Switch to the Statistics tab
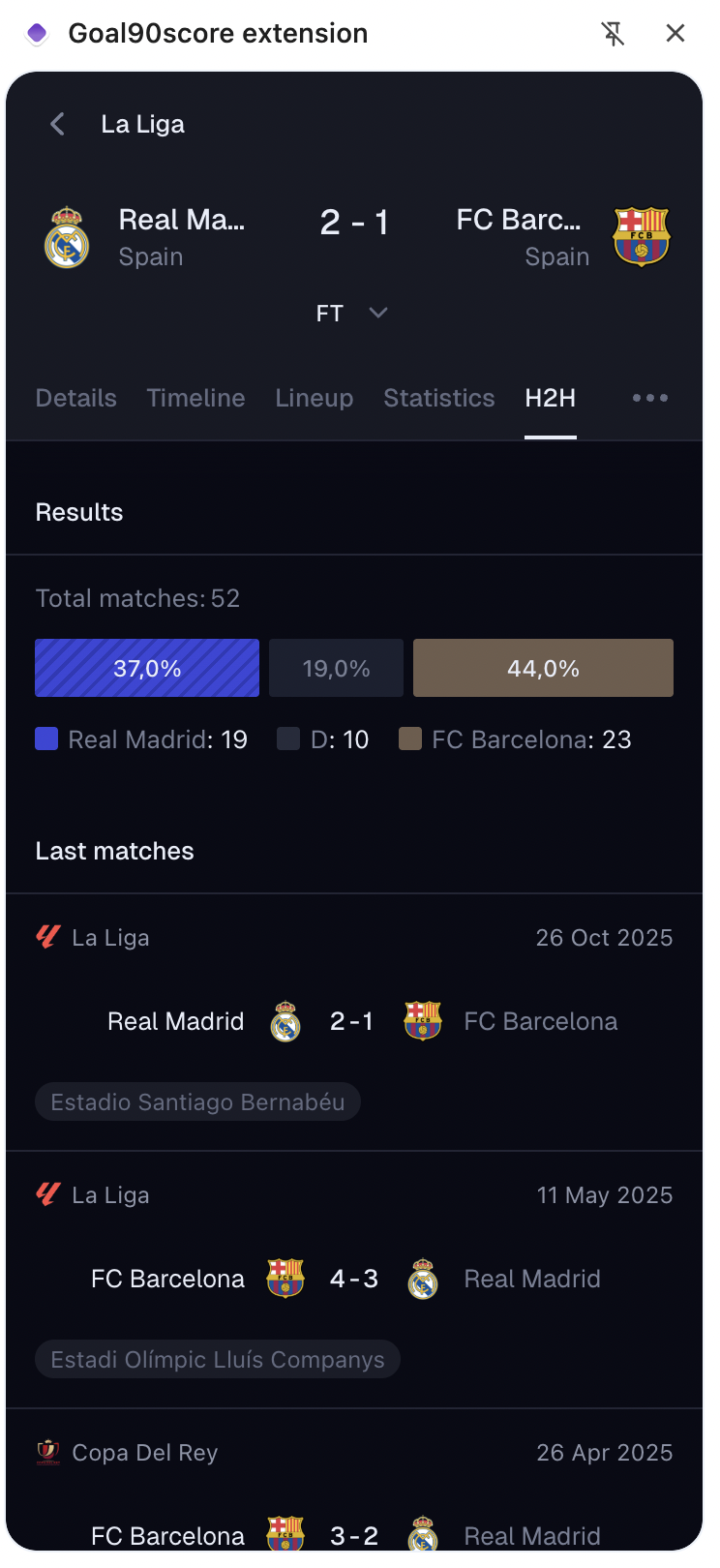Screen dimensions: 720x1568 [438, 398]
